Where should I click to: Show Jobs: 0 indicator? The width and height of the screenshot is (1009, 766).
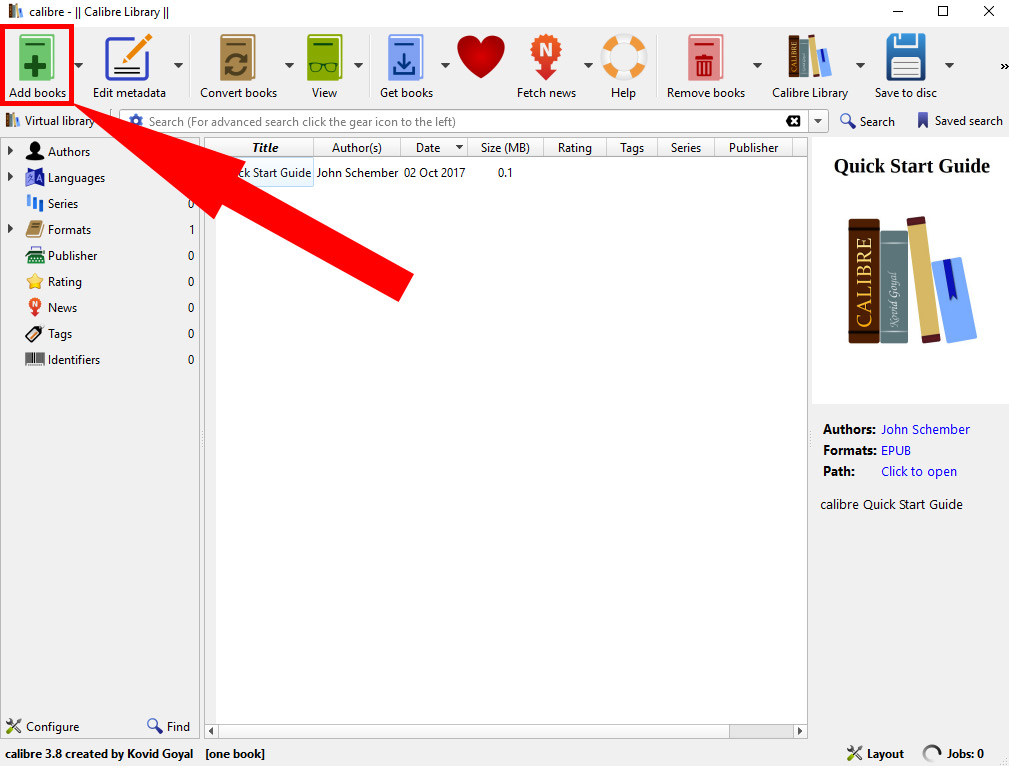click(x=954, y=754)
